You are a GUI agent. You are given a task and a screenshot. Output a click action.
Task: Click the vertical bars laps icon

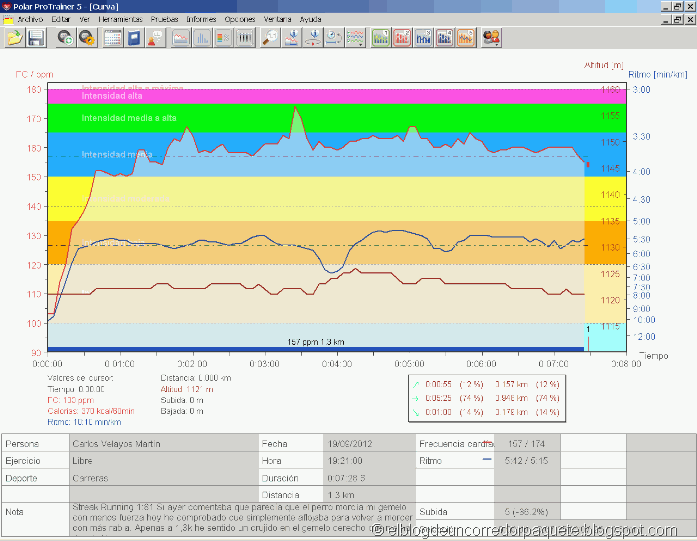(245, 38)
